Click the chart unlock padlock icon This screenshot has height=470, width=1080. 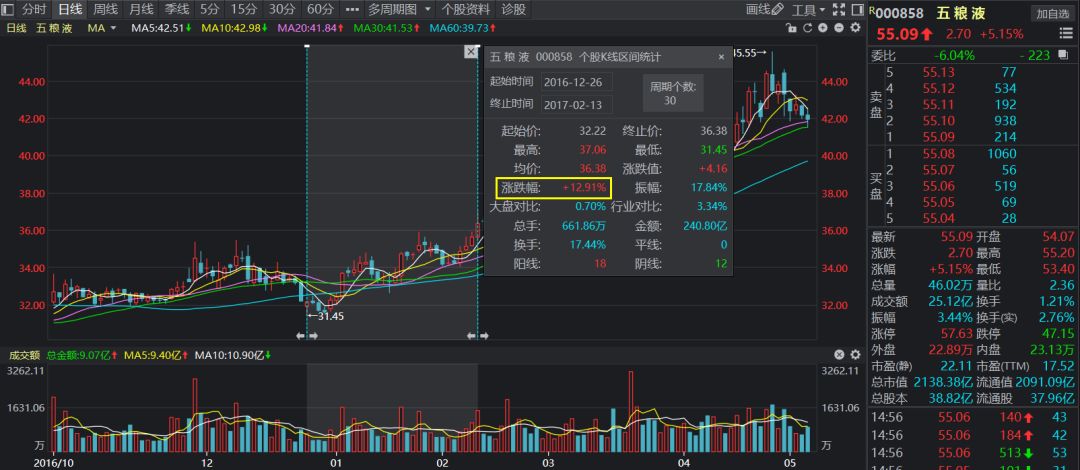coord(792,28)
